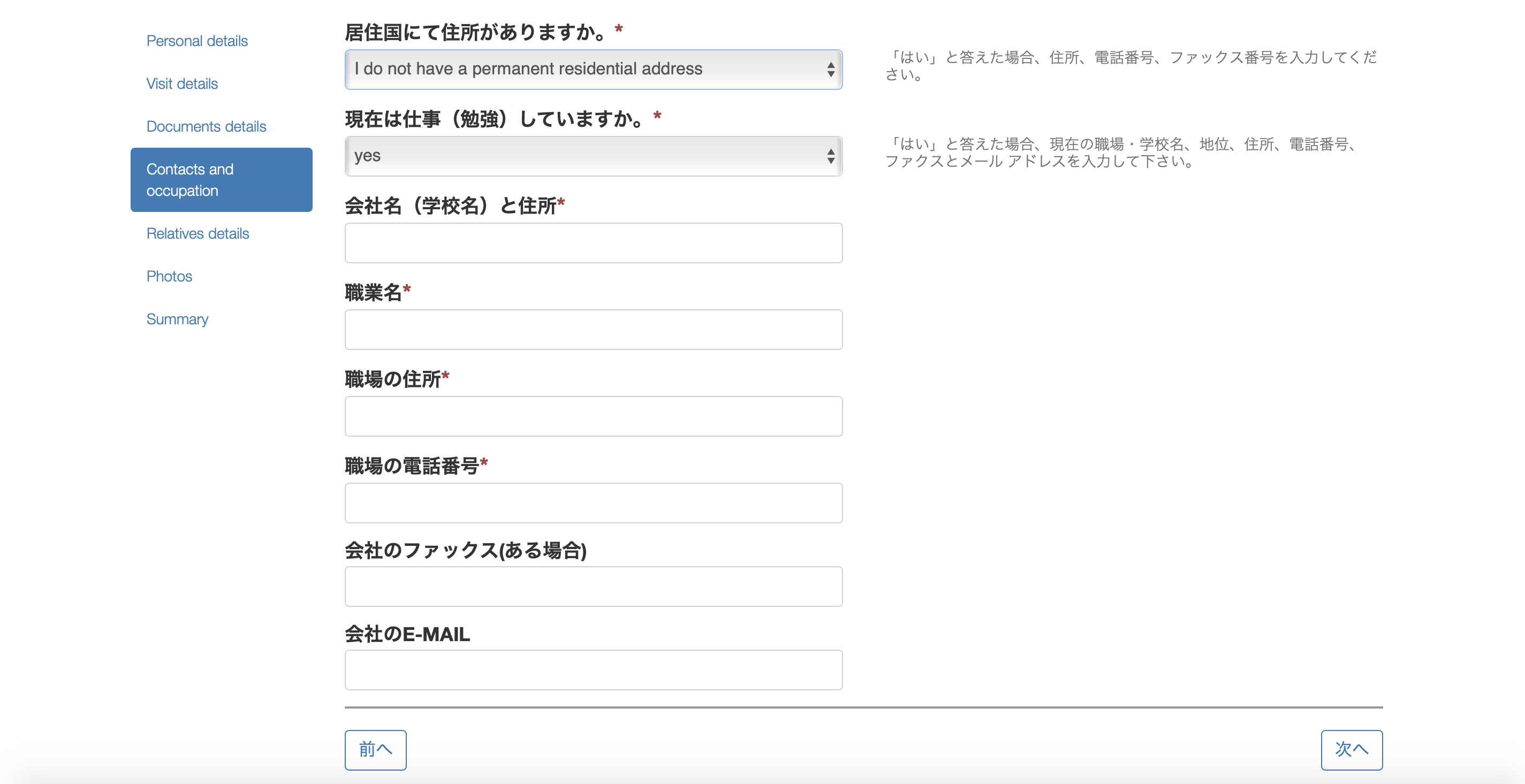Select the 会社のファックス input field
Screen dimensions: 1525x784
(x=593, y=587)
